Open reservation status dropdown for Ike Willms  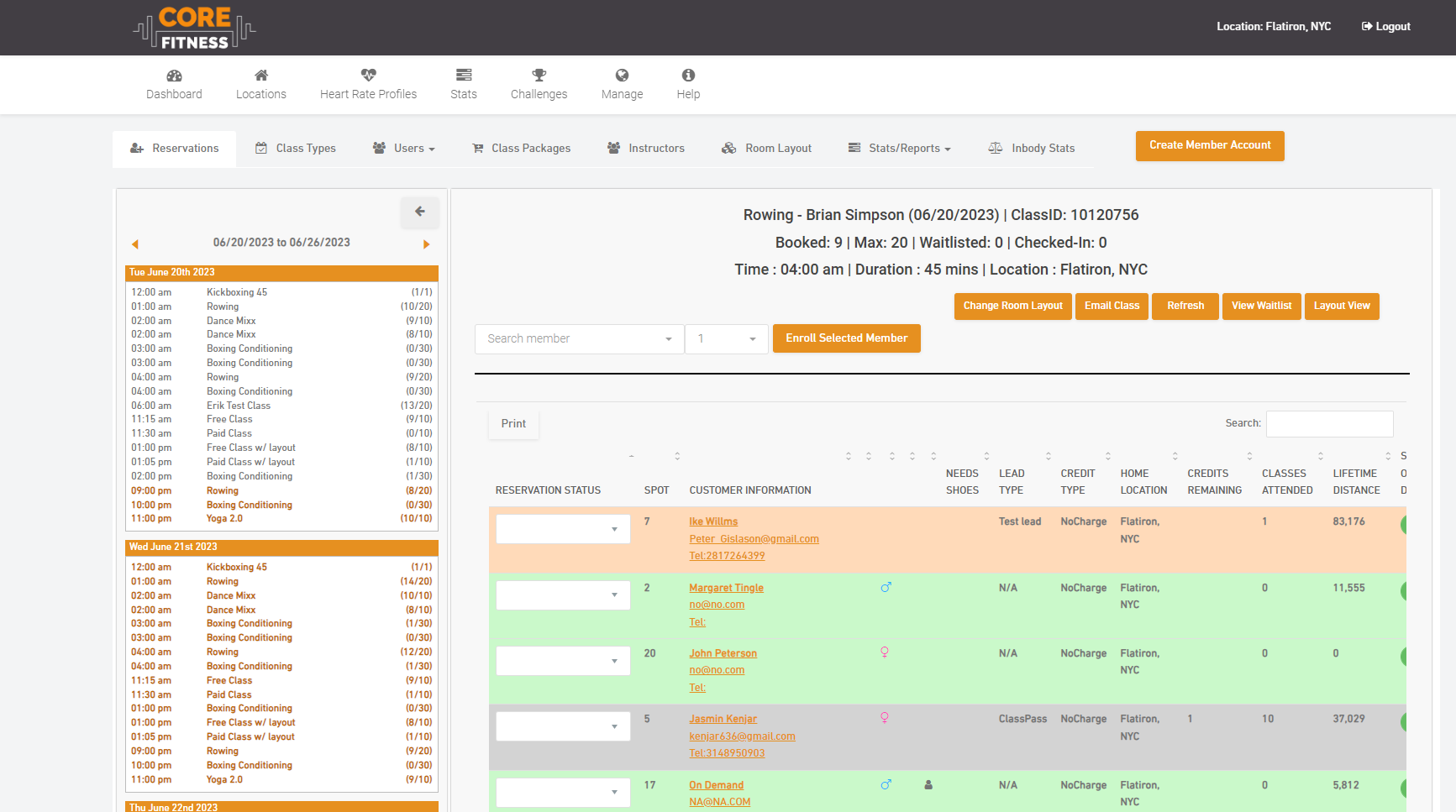pos(563,529)
